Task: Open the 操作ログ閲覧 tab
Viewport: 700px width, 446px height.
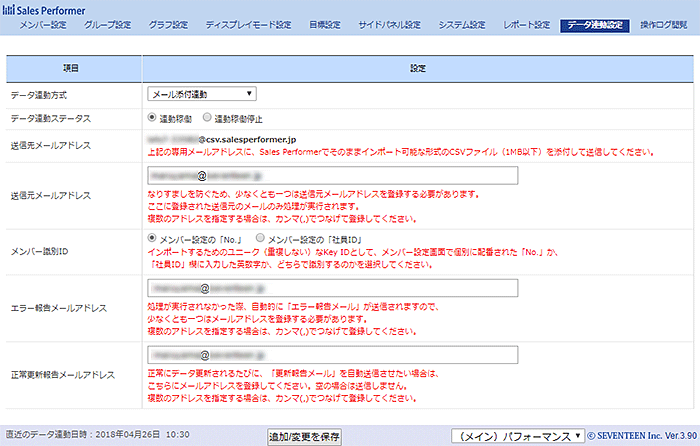Action: pos(664,25)
